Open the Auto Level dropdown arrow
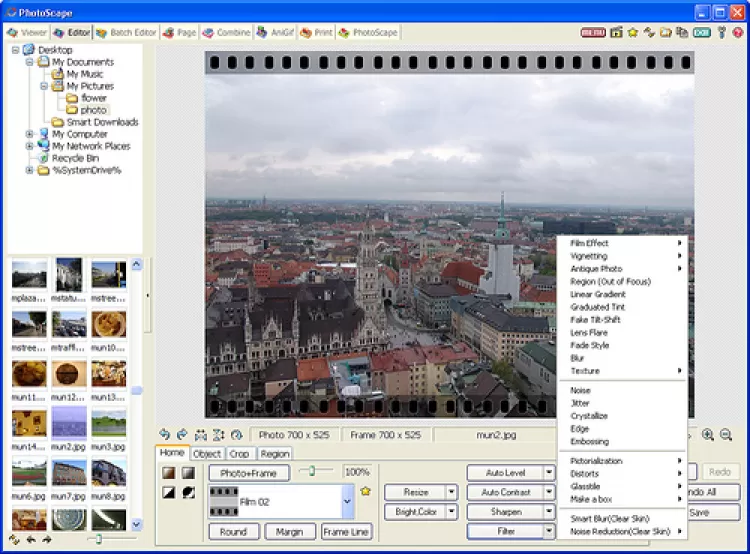This screenshot has height=554, width=750. click(x=549, y=472)
